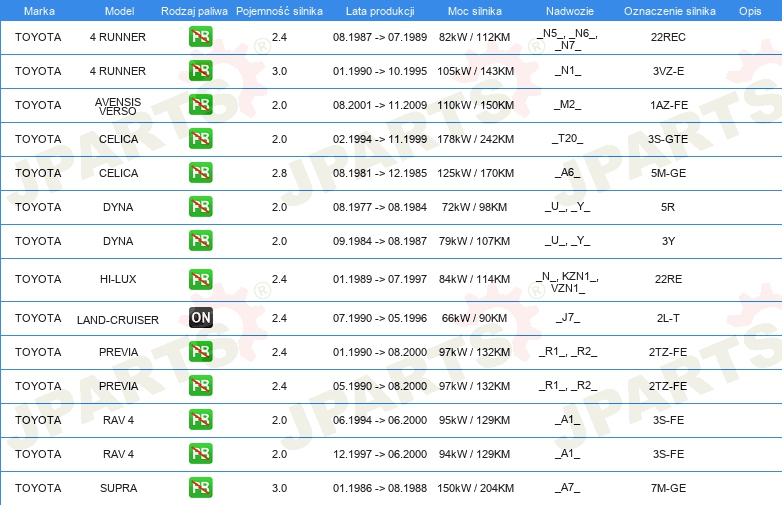The width and height of the screenshot is (782, 505).
Task: Click engine code 22RE in the HI-LUX row
Action: [x=668, y=279]
